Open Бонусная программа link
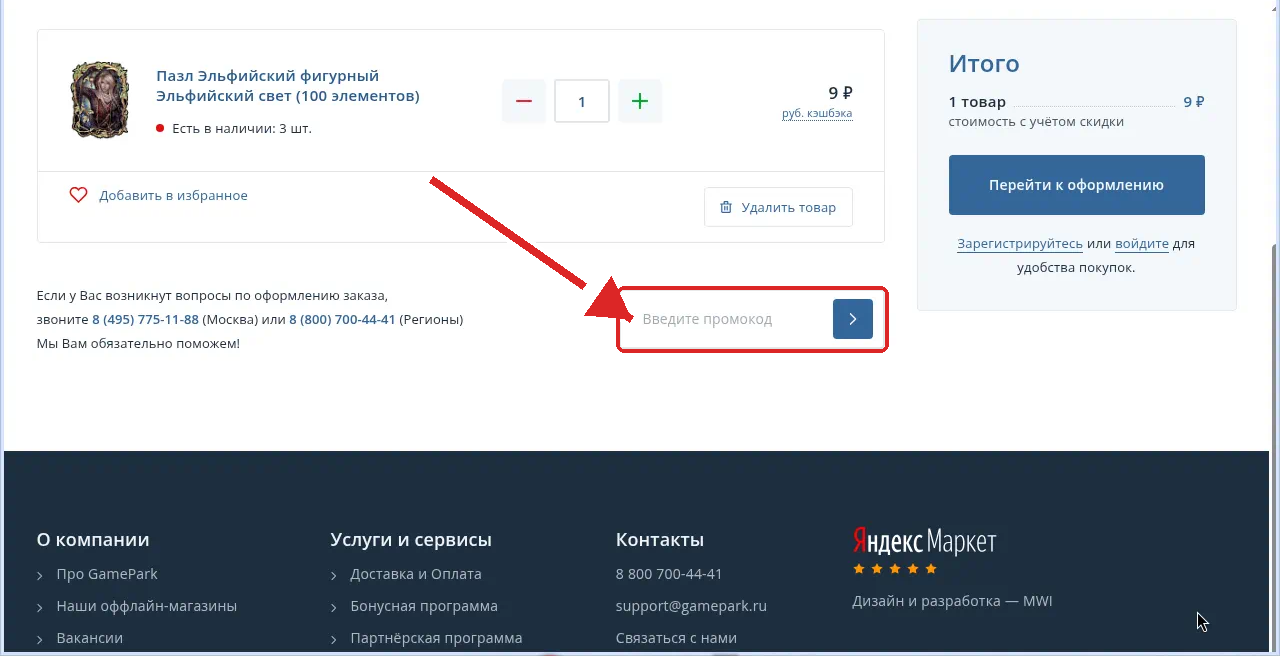1280x656 pixels. (x=424, y=606)
